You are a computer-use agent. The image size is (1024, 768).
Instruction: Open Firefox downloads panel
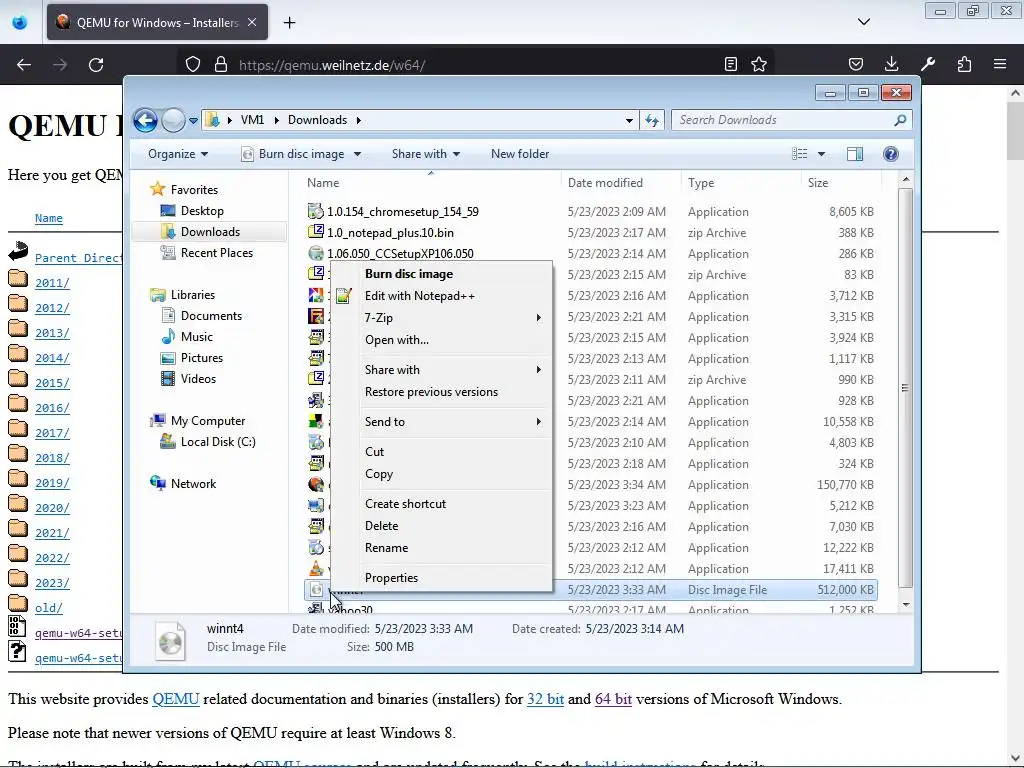tap(891, 64)
